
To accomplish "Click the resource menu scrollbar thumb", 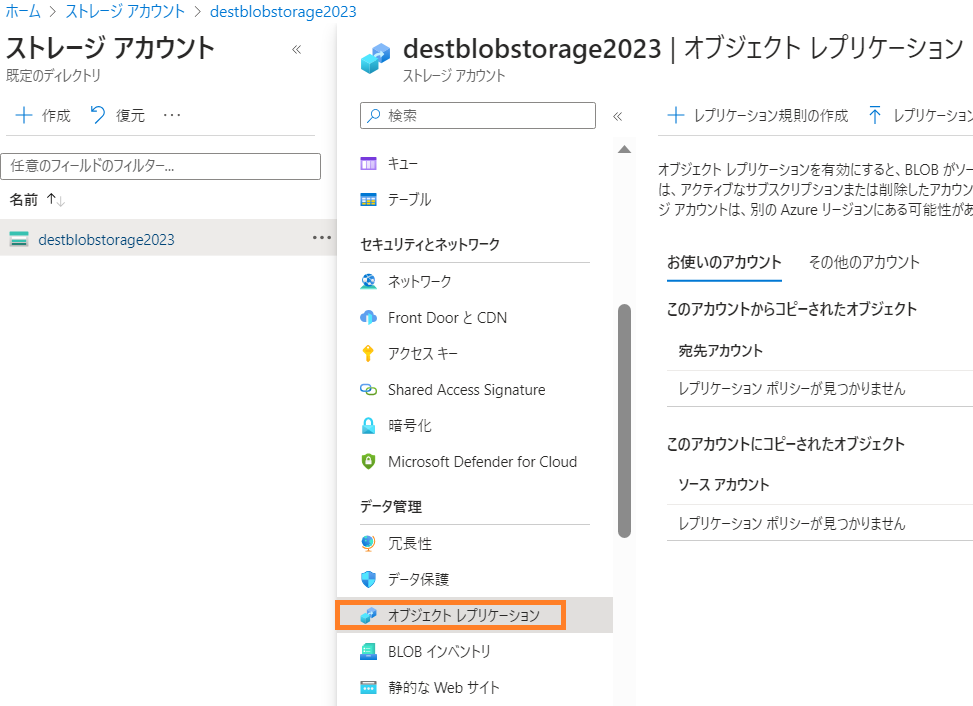I will [624, 421].
